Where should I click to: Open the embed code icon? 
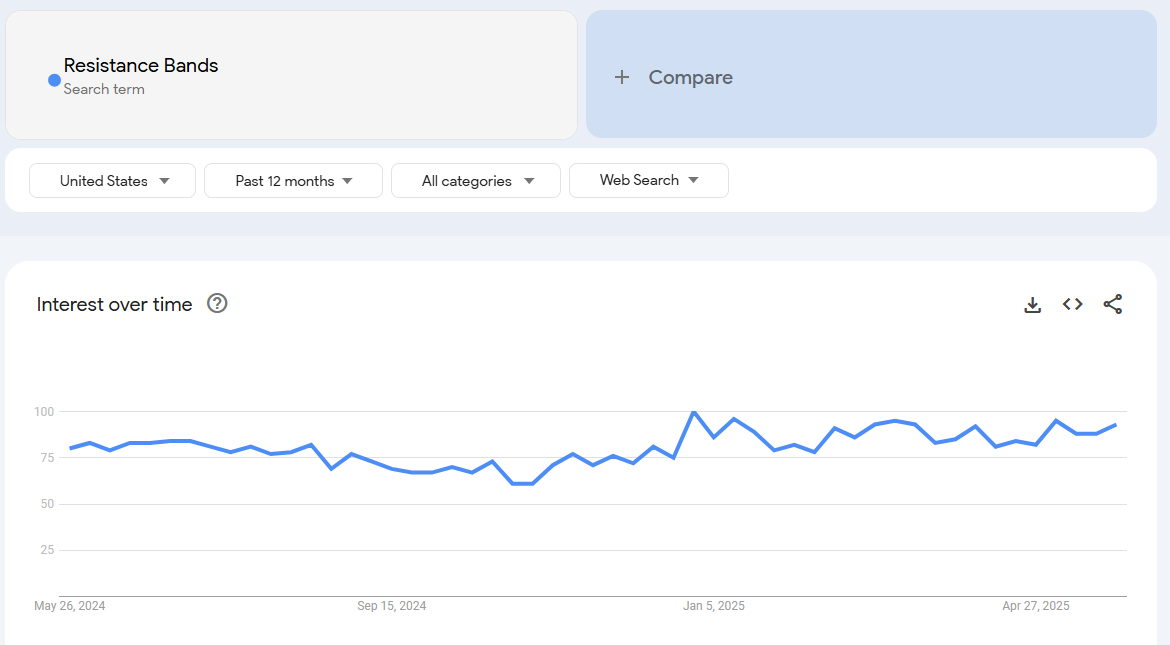point(1073,305)
